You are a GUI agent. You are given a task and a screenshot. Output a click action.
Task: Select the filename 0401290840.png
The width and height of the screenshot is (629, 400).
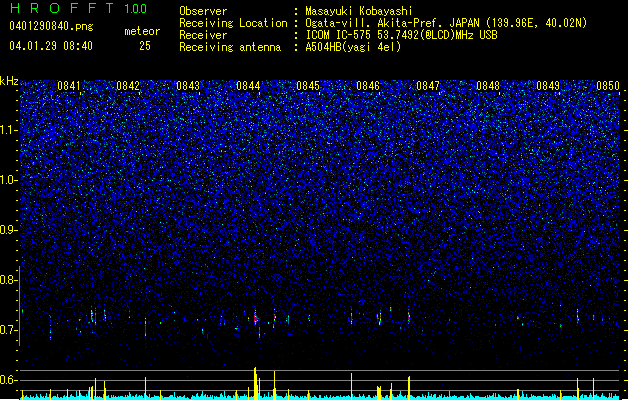[x=51, y=27]
